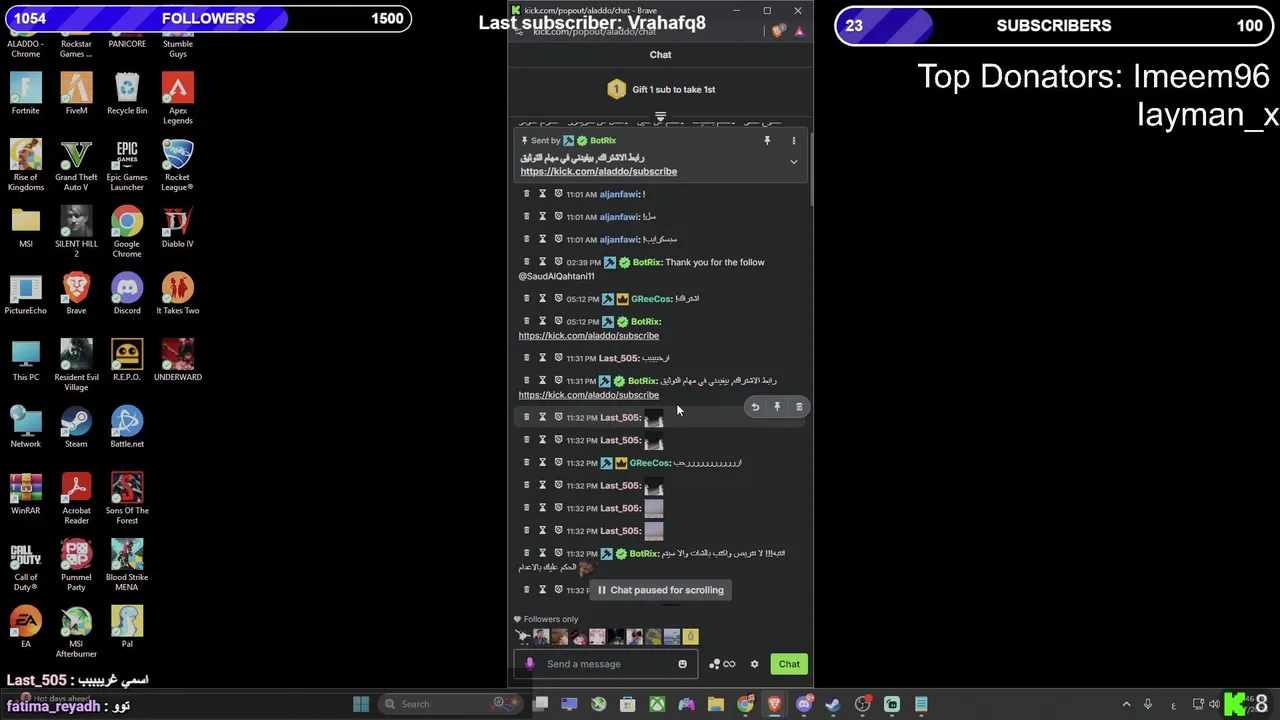
Task: Click the Brave Rewards triangle icon
Action: coord(799,31)
